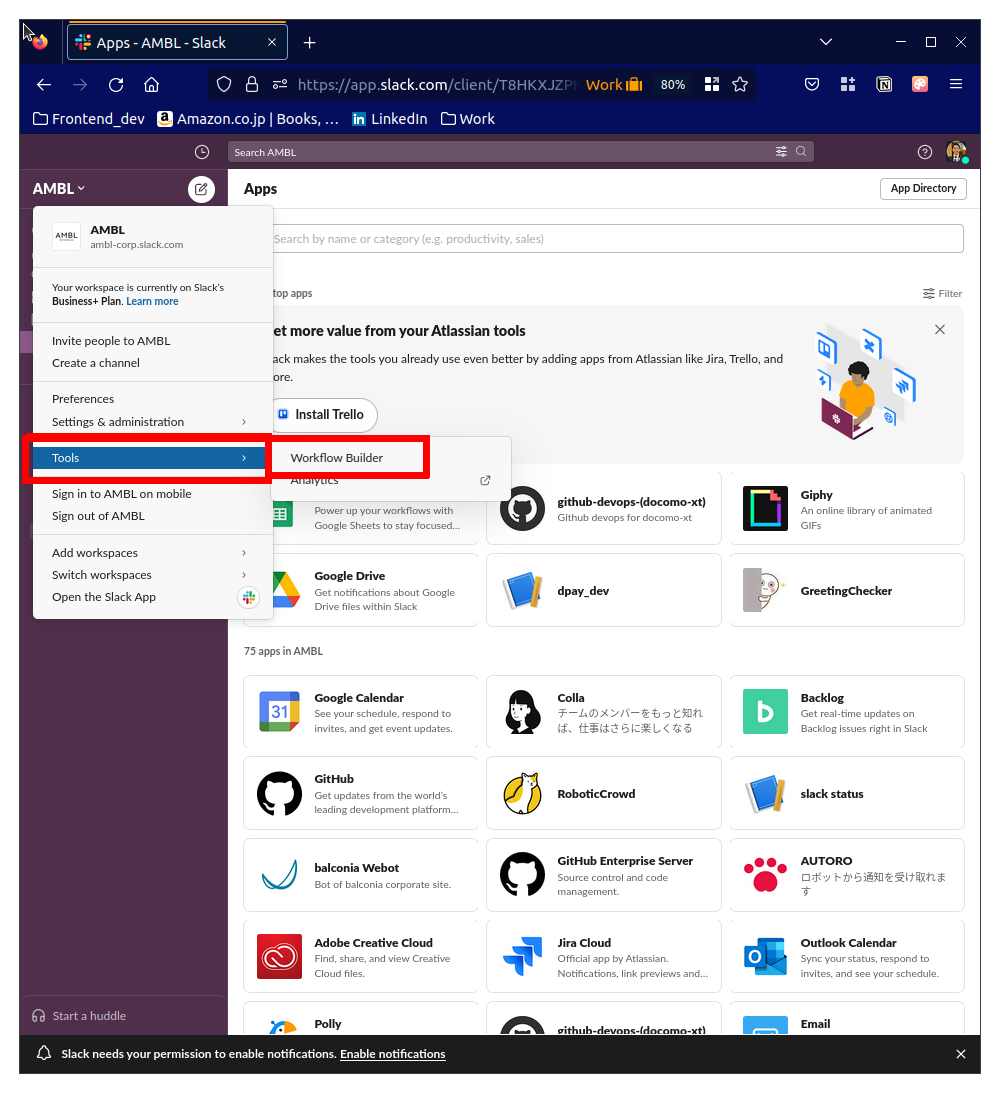
Task: Choose Sign out of AMBL
Action: [98, 516]
